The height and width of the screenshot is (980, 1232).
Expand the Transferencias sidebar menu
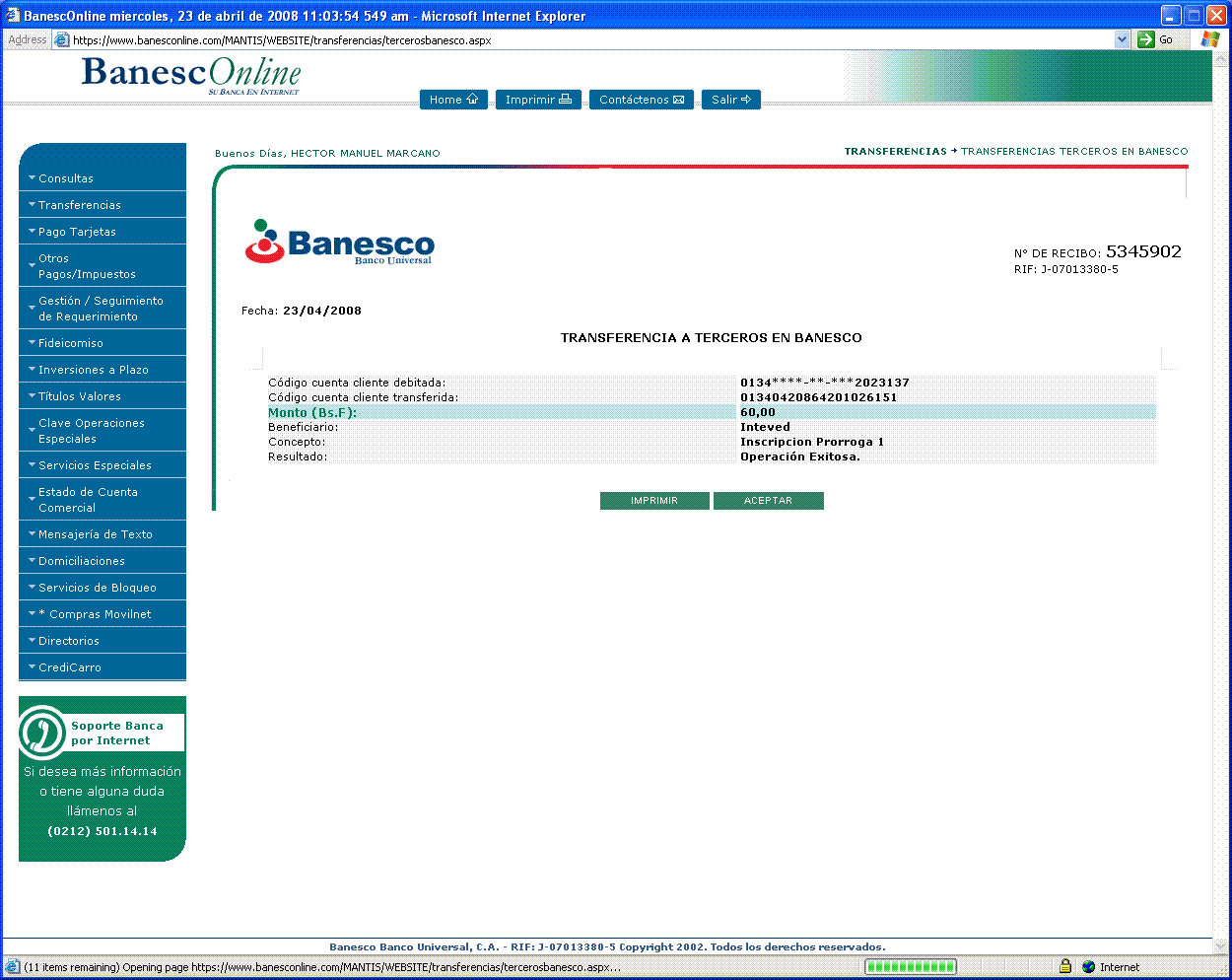coord(103,205)
